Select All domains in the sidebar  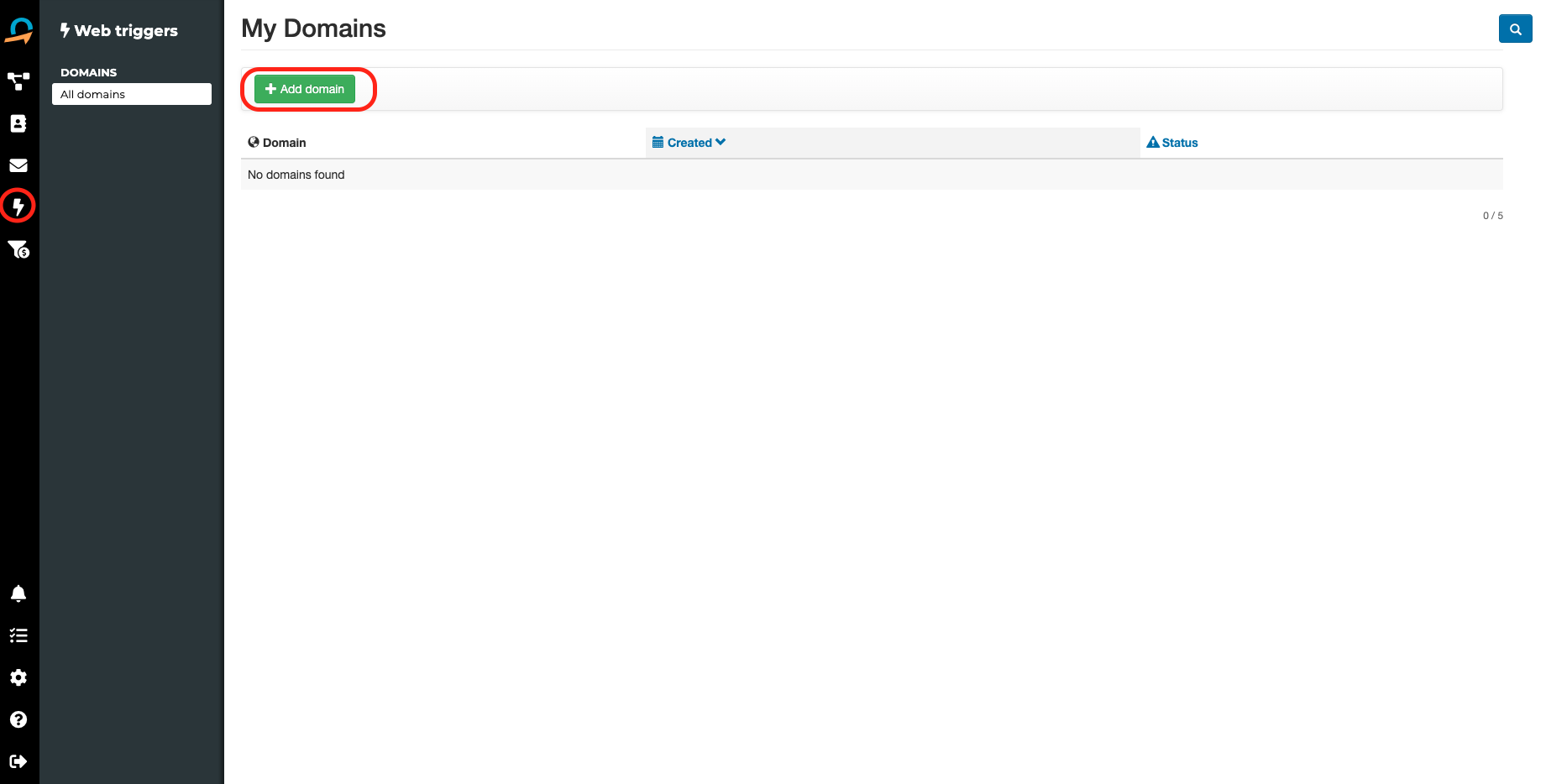[132, 94]
